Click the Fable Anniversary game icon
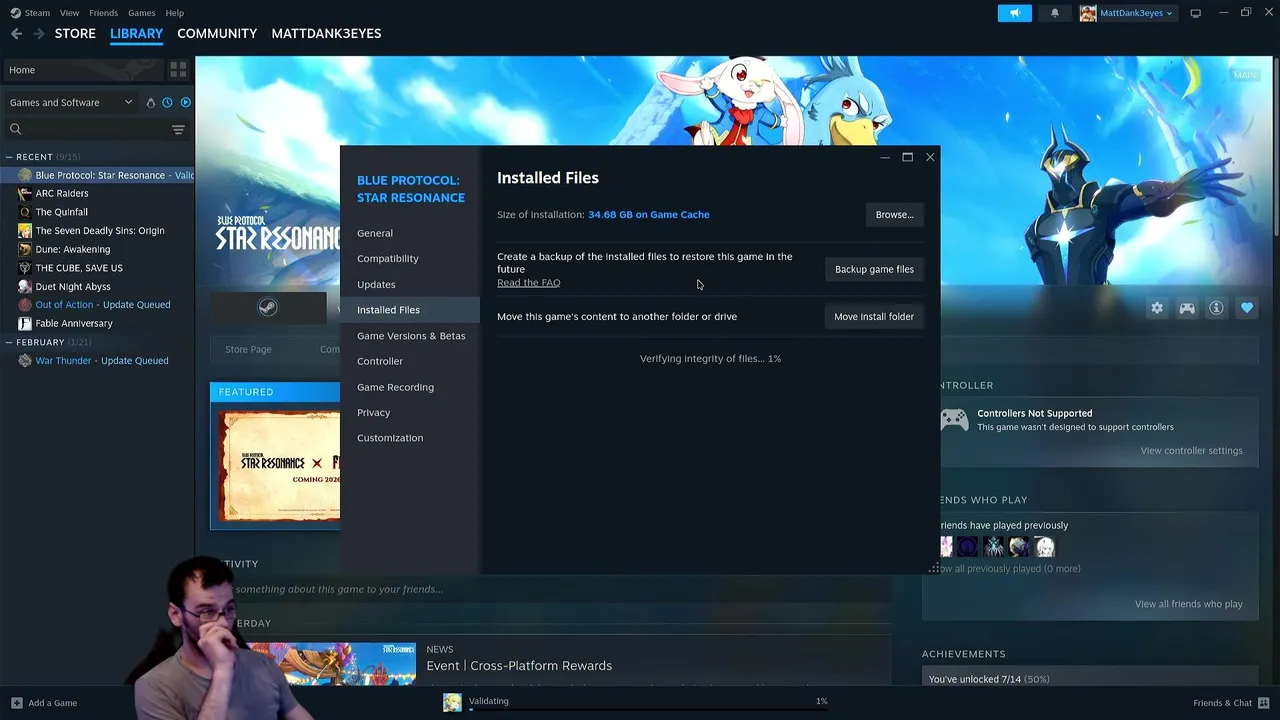This screenshot has width=1280, height=720. pos(25,323)
